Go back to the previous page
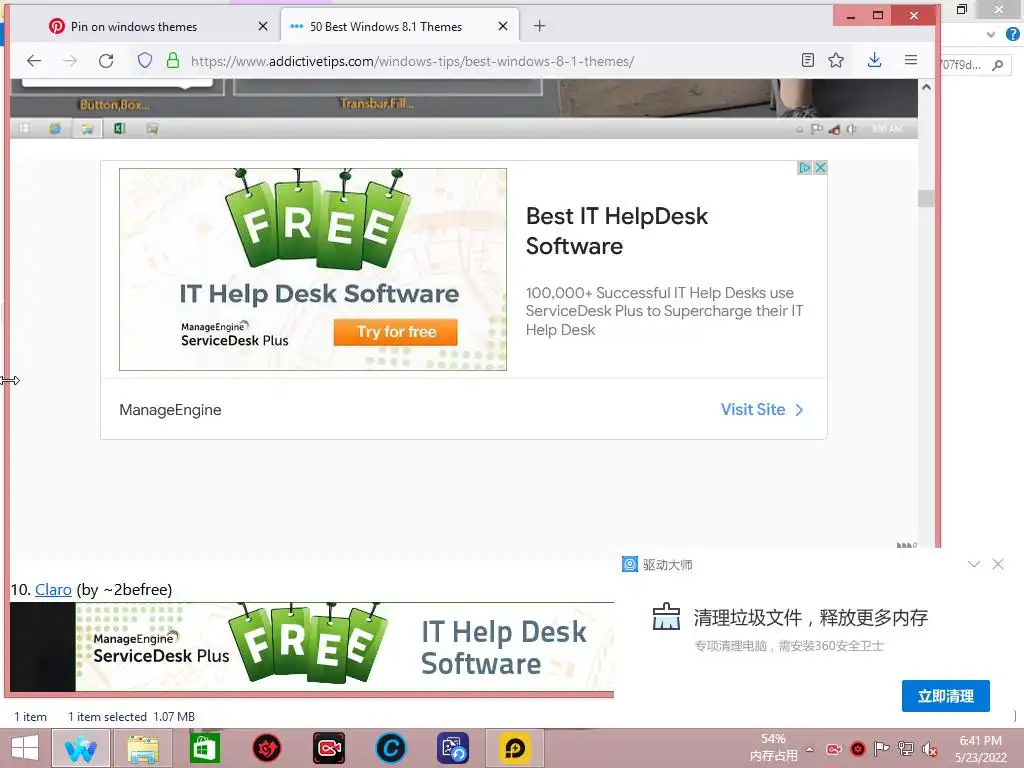This screenshot has height=768, width=1024. (x=34, y=61)
